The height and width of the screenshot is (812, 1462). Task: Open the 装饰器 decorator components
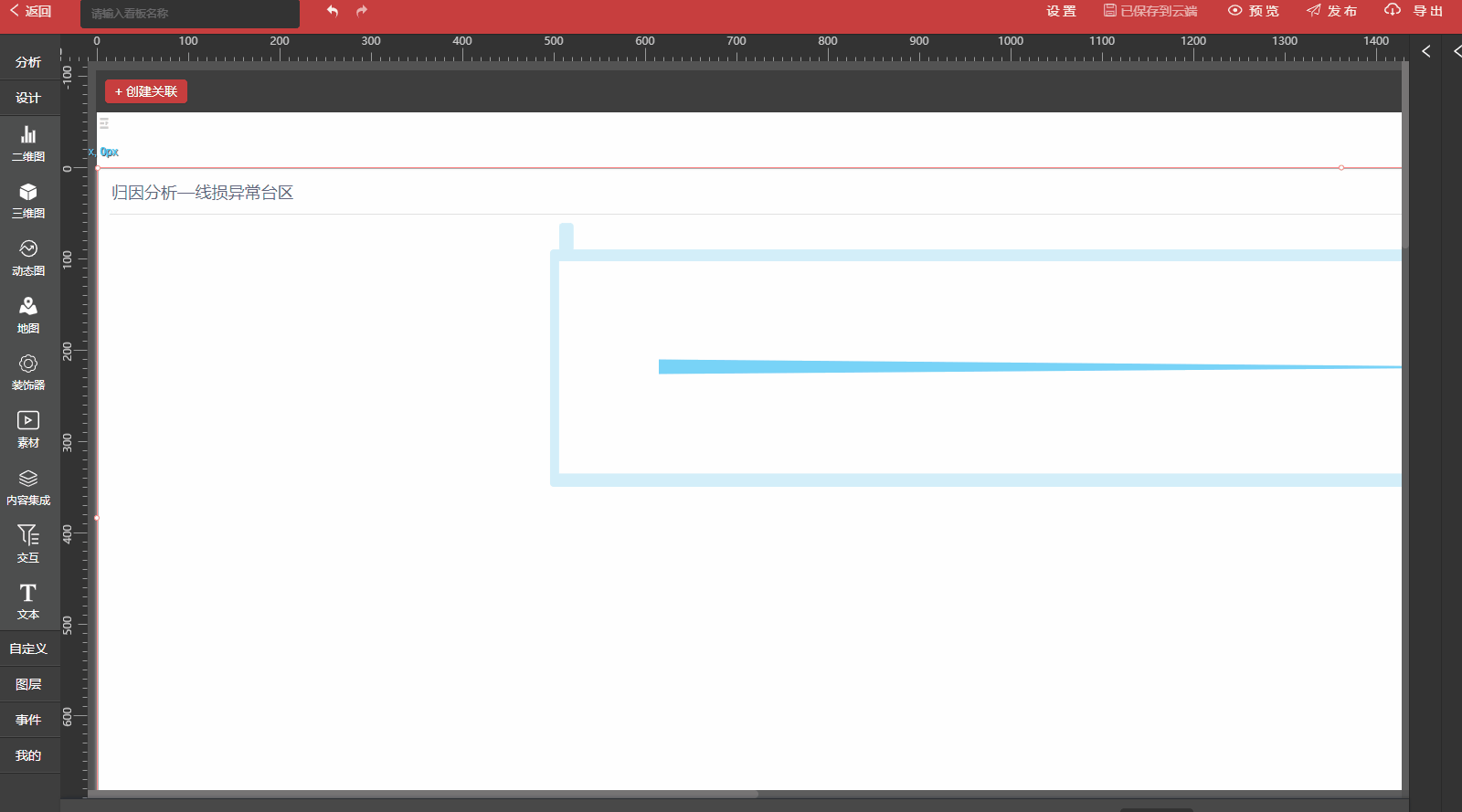(28, 372)
